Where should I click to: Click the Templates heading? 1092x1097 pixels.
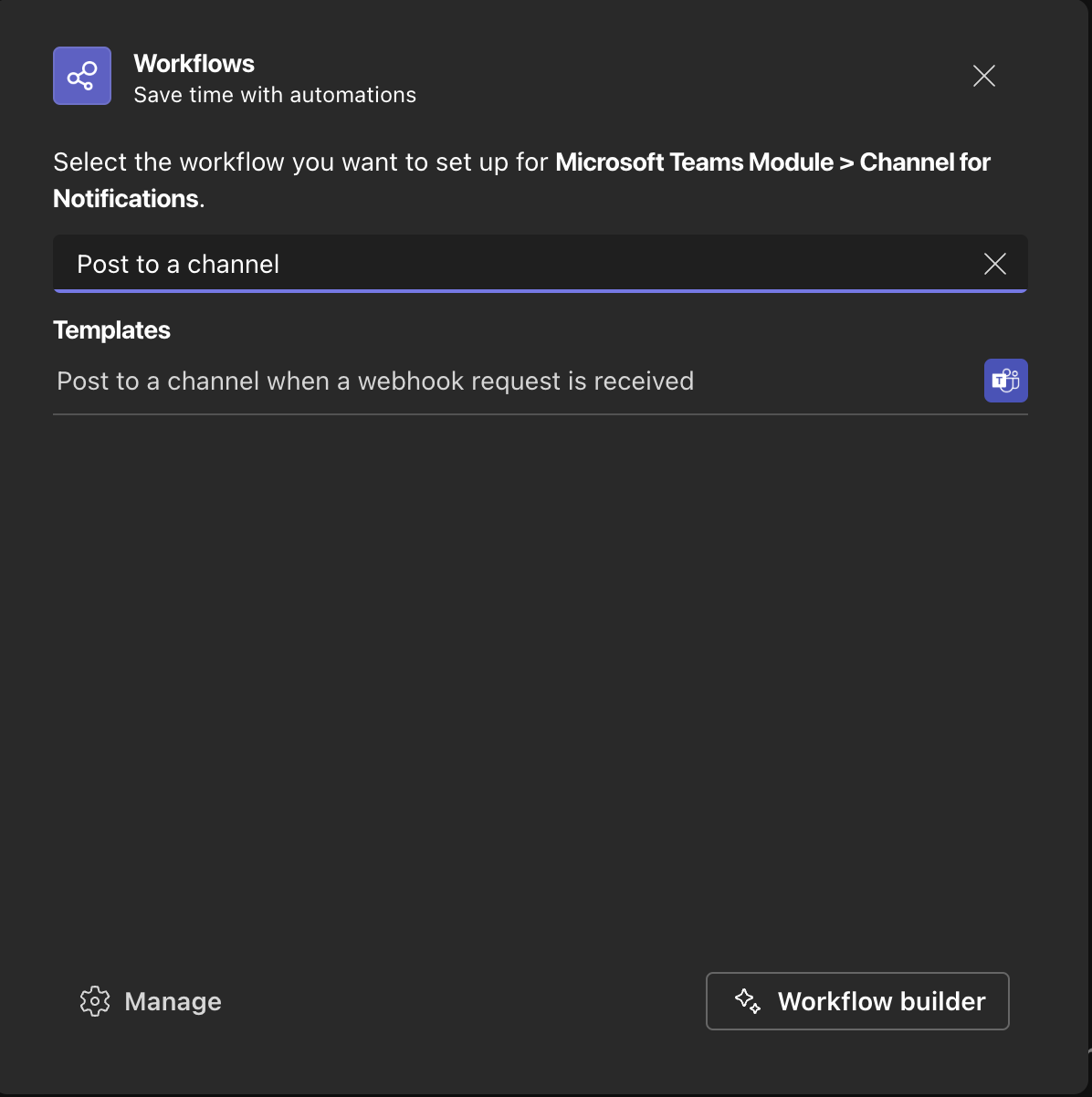click(112, 330)
